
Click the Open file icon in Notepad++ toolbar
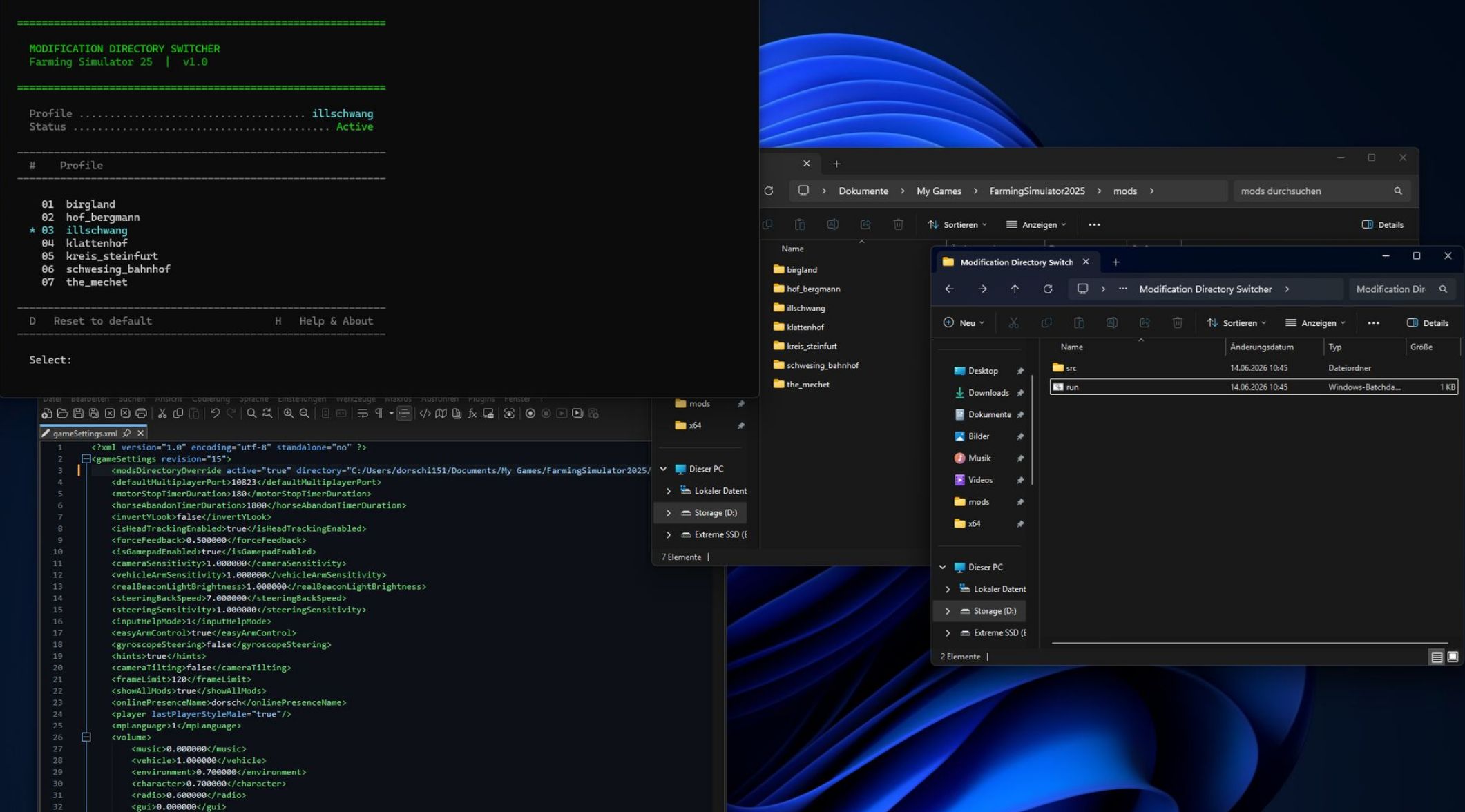click(62, 414)
